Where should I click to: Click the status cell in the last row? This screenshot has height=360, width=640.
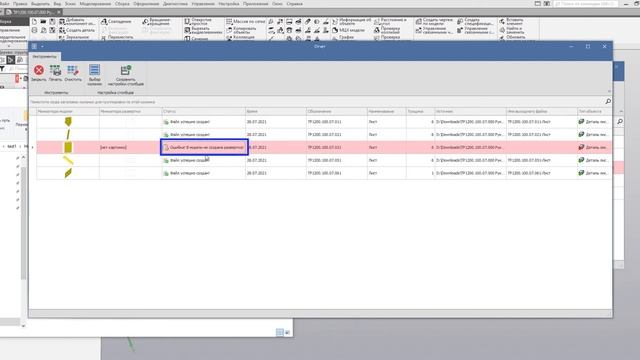[x=203, y=173]
